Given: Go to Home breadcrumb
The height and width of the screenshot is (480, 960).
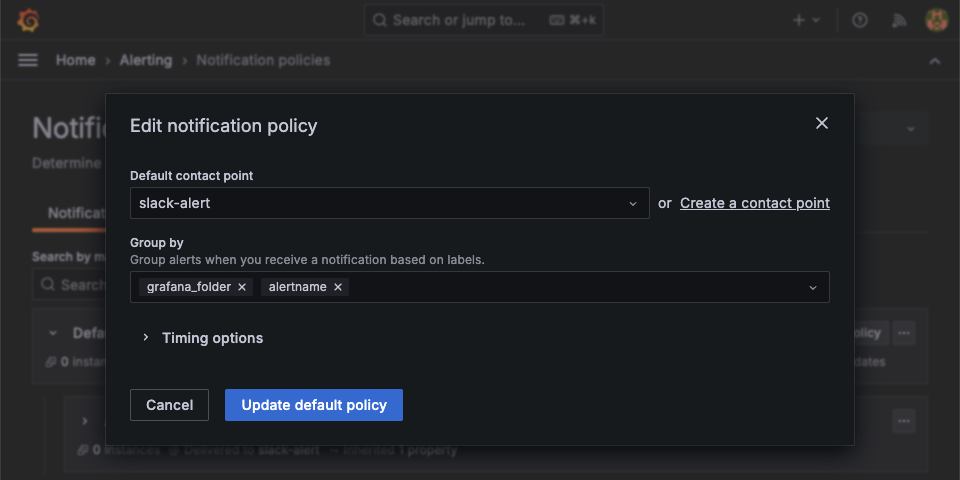Looking at the screenshot, I should pyautogui.click(x=75, y=60).
